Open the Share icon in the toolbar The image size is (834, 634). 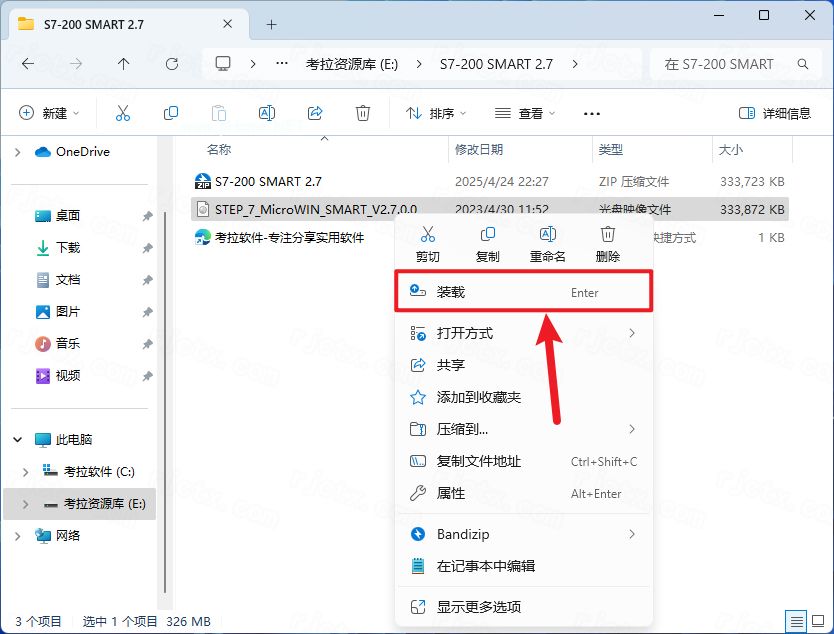(315, 112)
